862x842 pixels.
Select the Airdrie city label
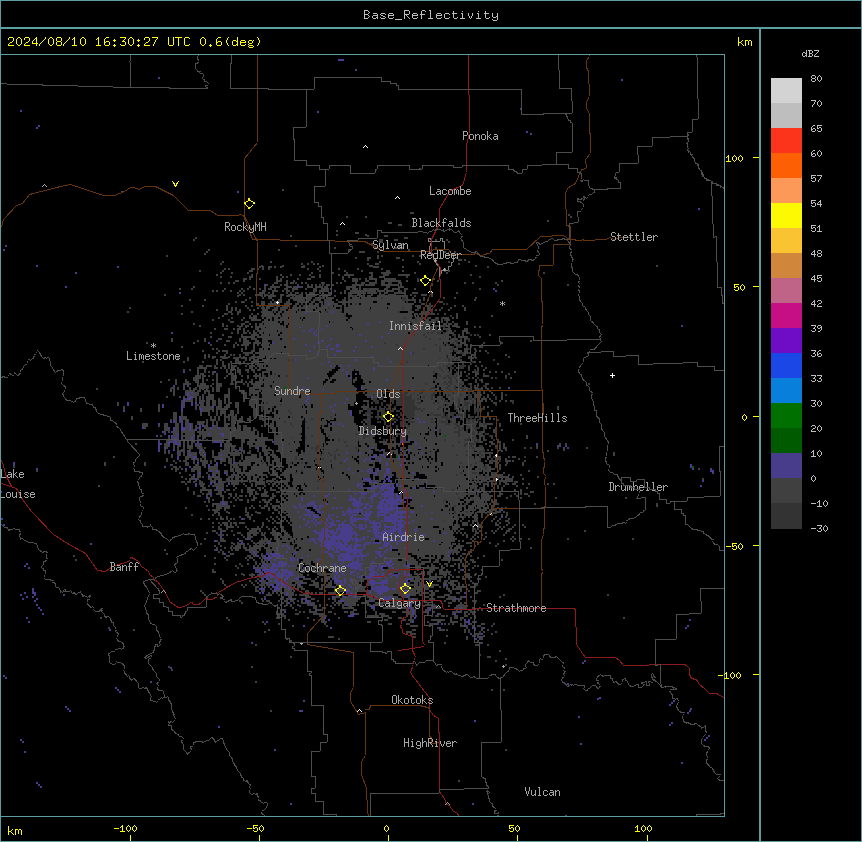404,537
